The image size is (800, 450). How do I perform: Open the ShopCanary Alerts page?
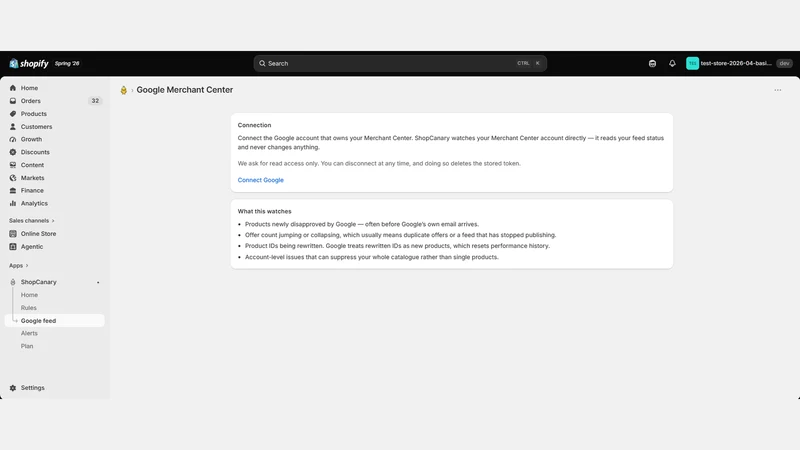tap(29, 333)
